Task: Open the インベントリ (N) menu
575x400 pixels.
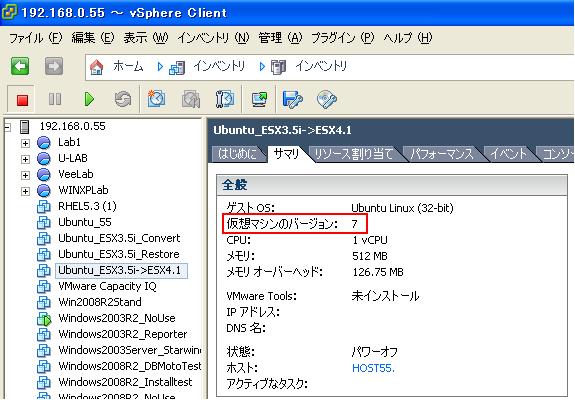Action: click(213, 38)
